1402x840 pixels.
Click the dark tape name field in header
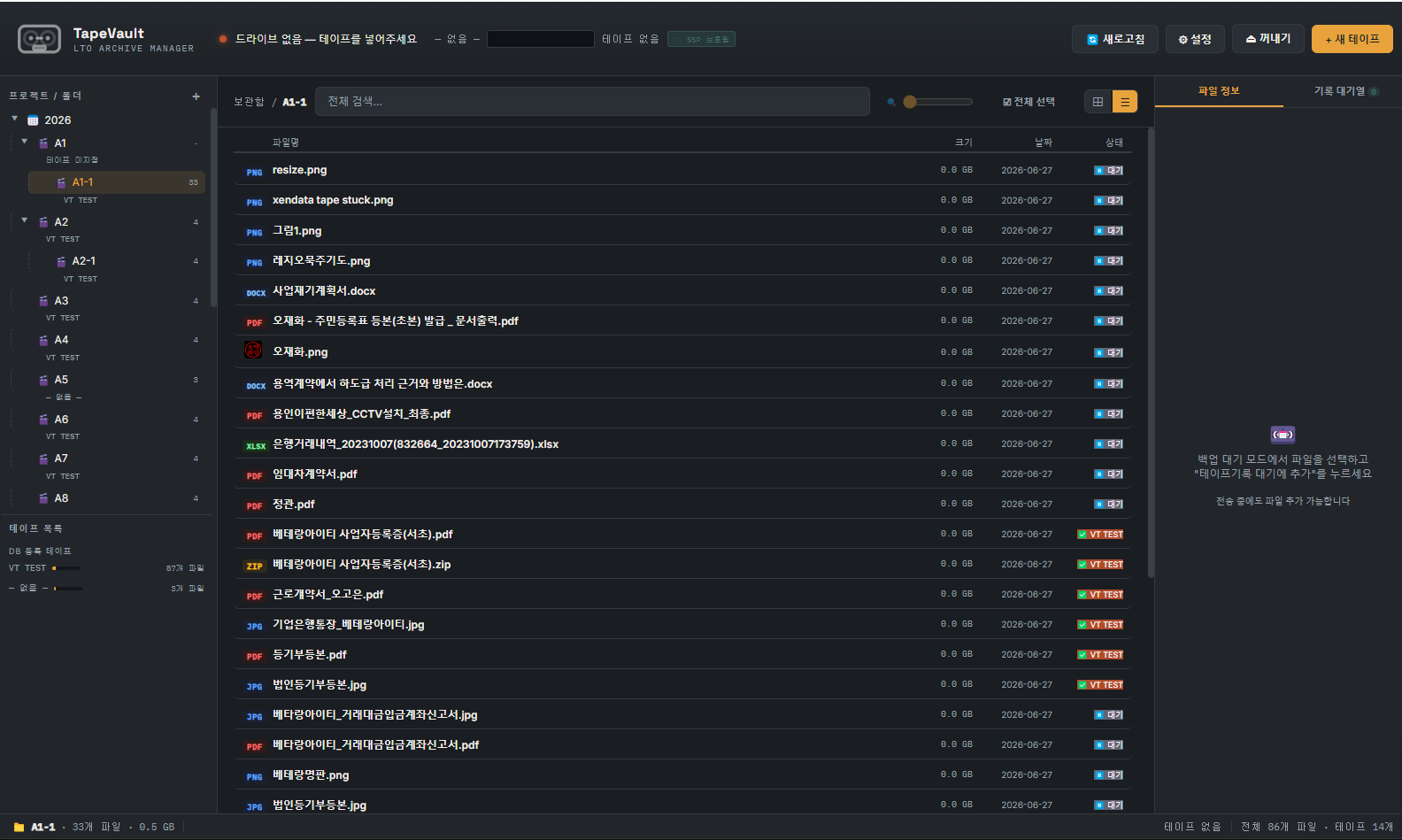coord(541,39)
